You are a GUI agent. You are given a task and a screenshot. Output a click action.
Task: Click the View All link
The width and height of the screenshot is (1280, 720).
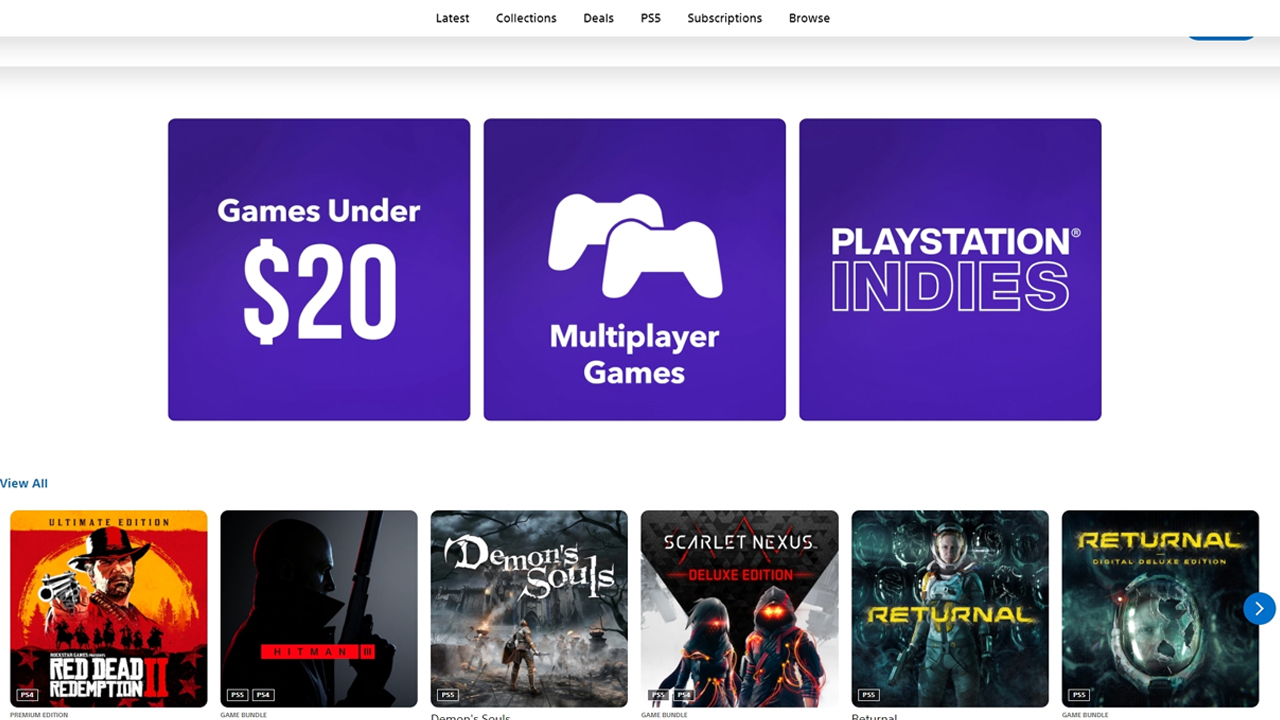click(23, 483)
